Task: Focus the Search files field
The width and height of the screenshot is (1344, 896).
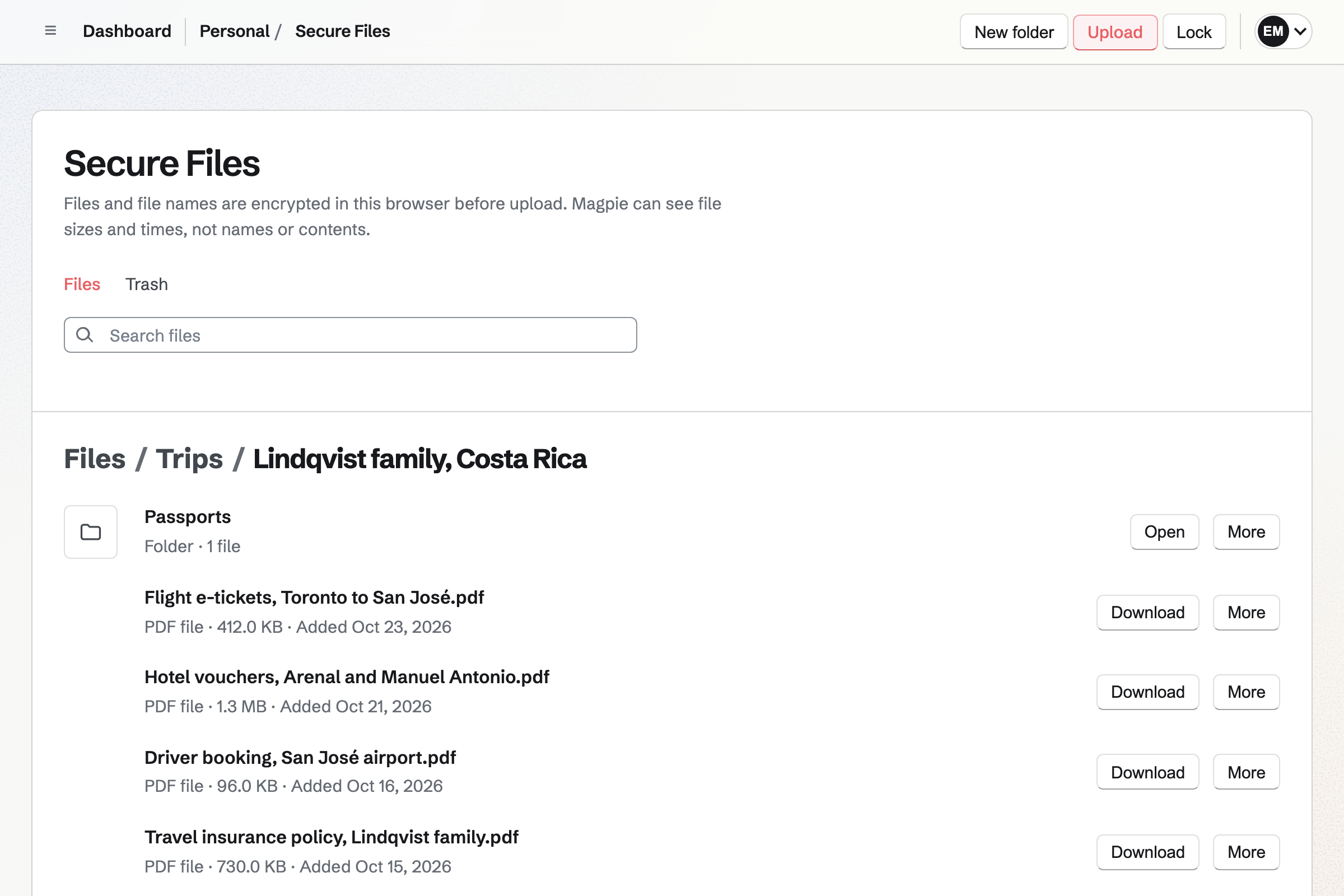Action: tap(351, 335)
